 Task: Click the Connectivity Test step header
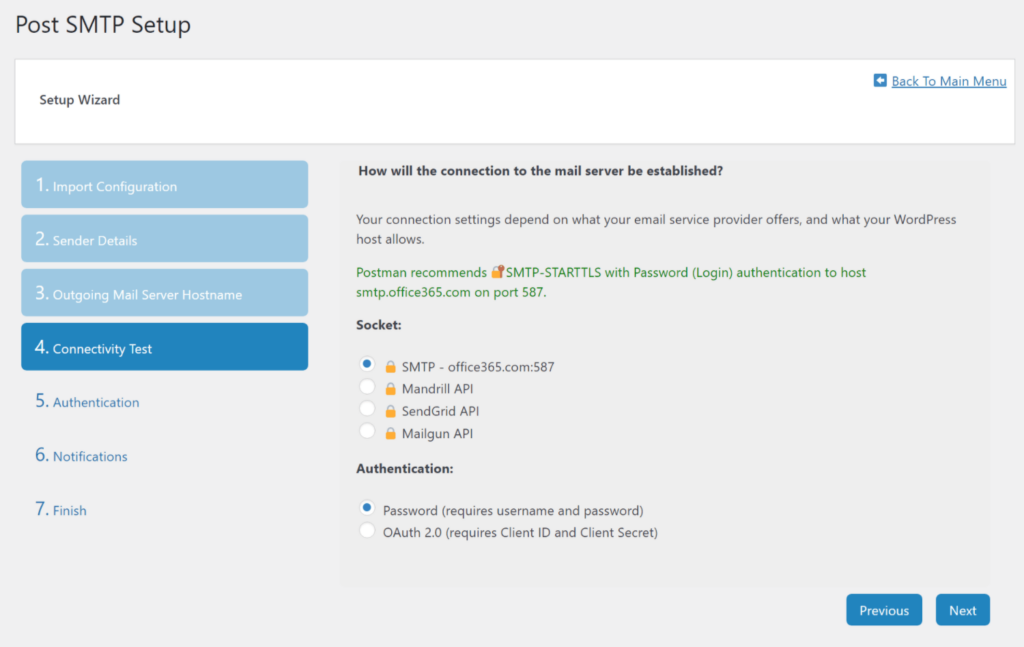(164, 346)
